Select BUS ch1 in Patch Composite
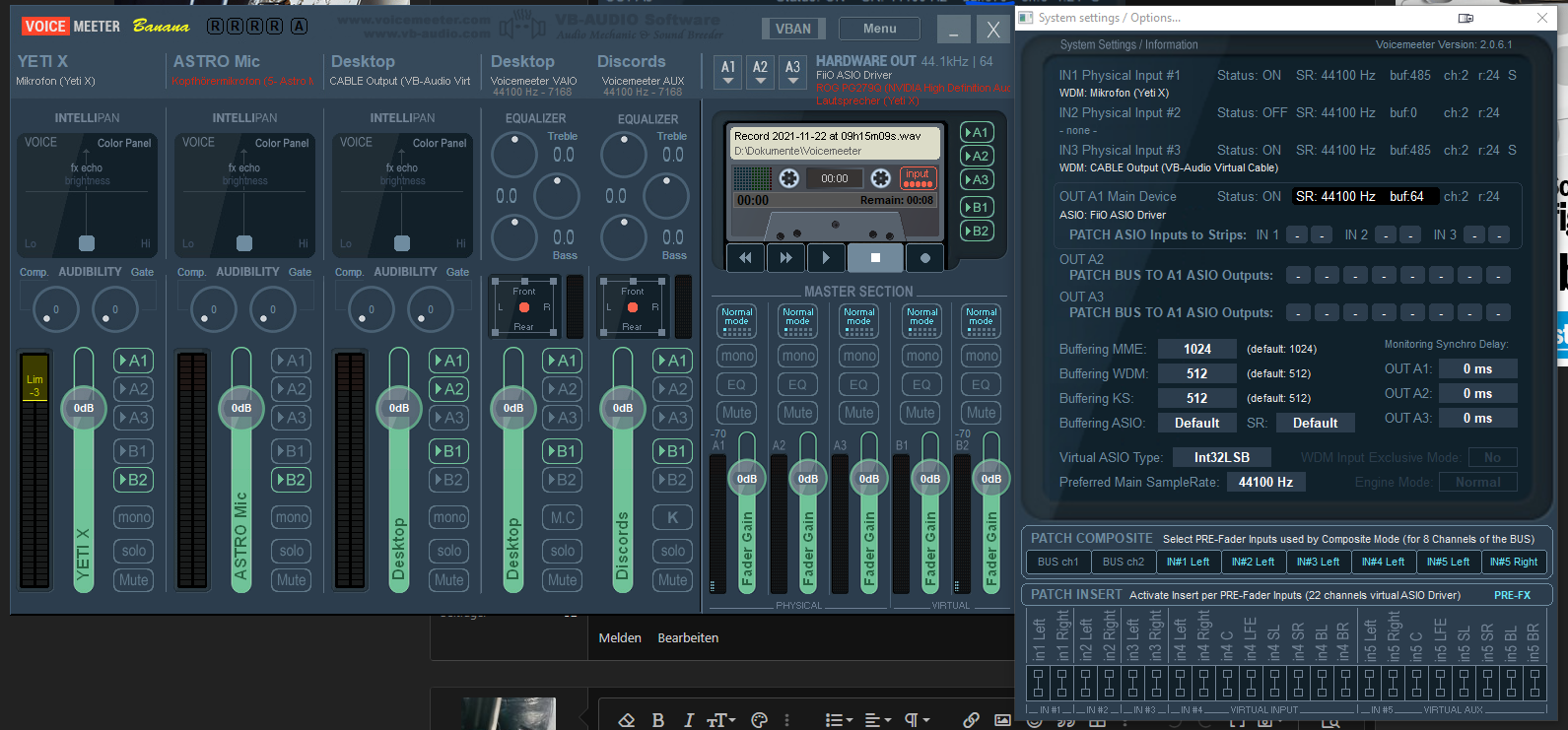1568x730 pixels. tap(1058, 562)
